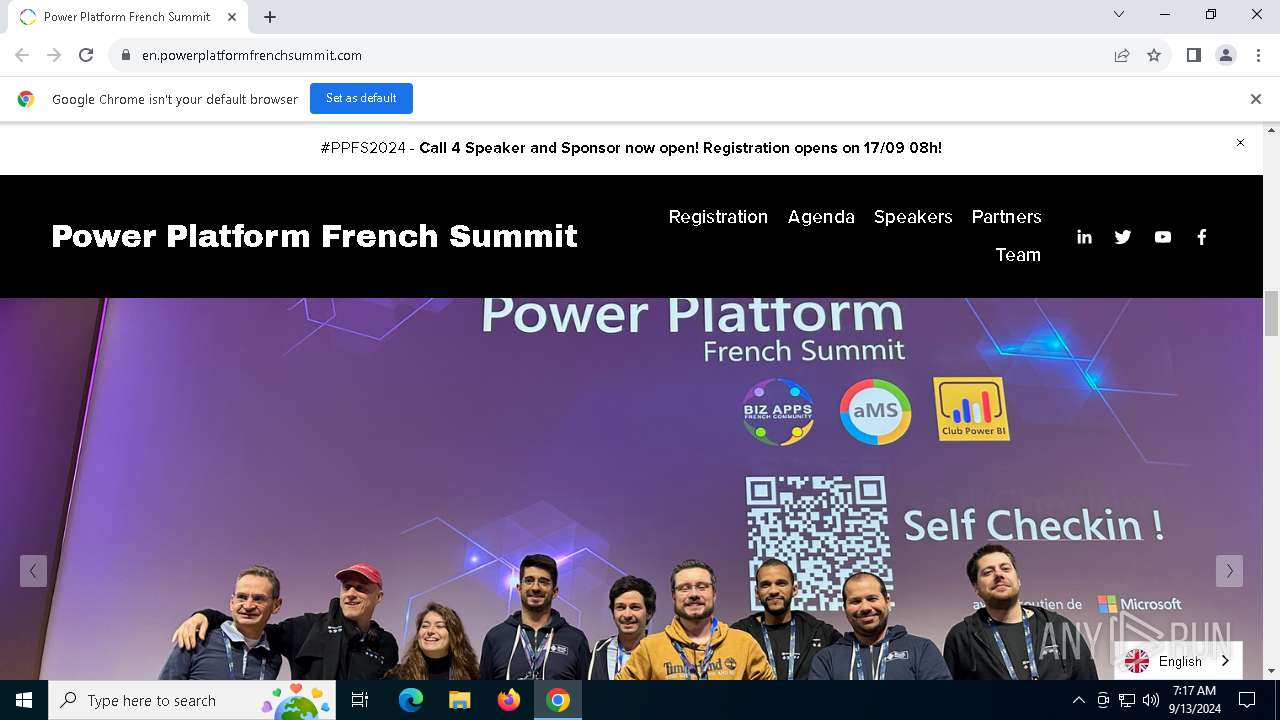Launch Microsoft Edge from taskbar
Screen dimensions: 1280x720
(411, 700)
